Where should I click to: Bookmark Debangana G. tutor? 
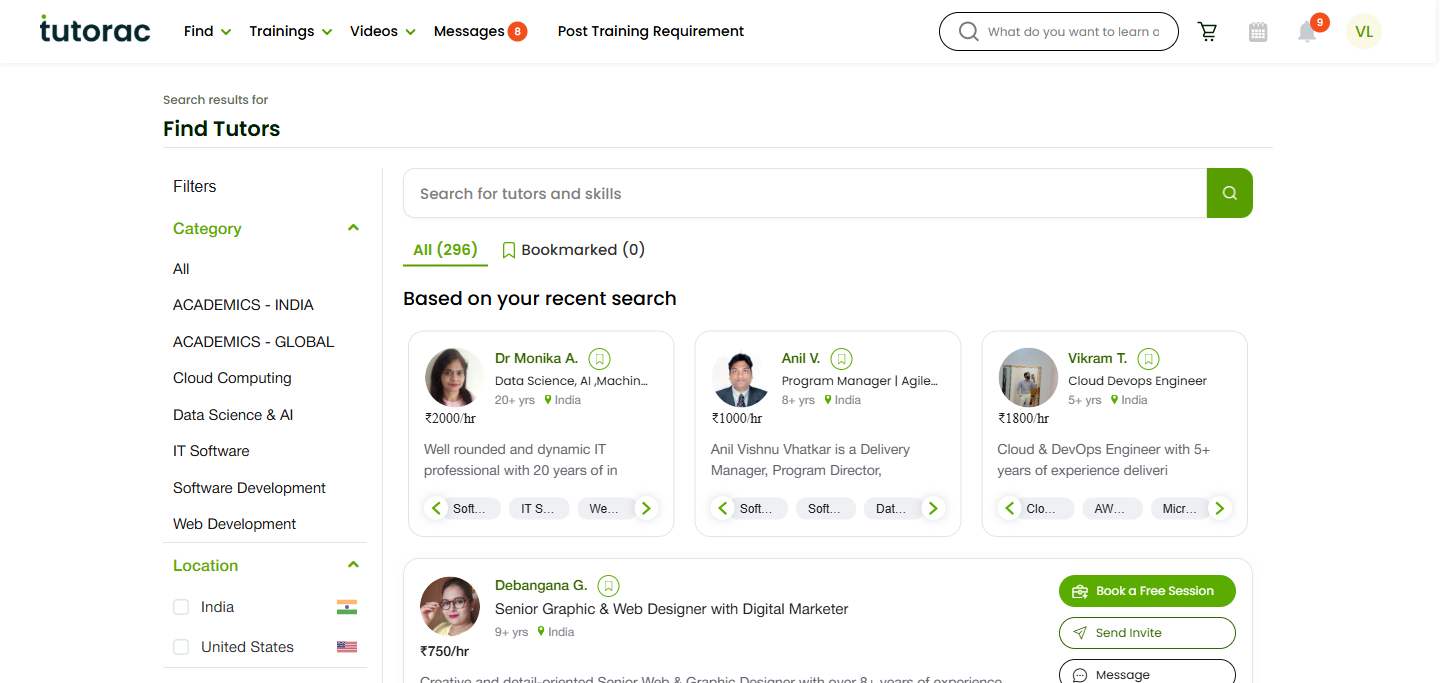click(x=609, y=585)
